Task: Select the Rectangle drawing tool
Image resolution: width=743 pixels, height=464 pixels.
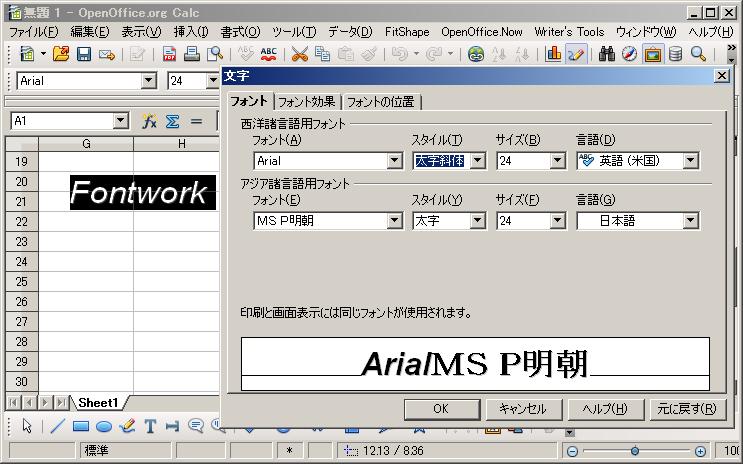Action: pyautogui.click(x=81, y=426)
